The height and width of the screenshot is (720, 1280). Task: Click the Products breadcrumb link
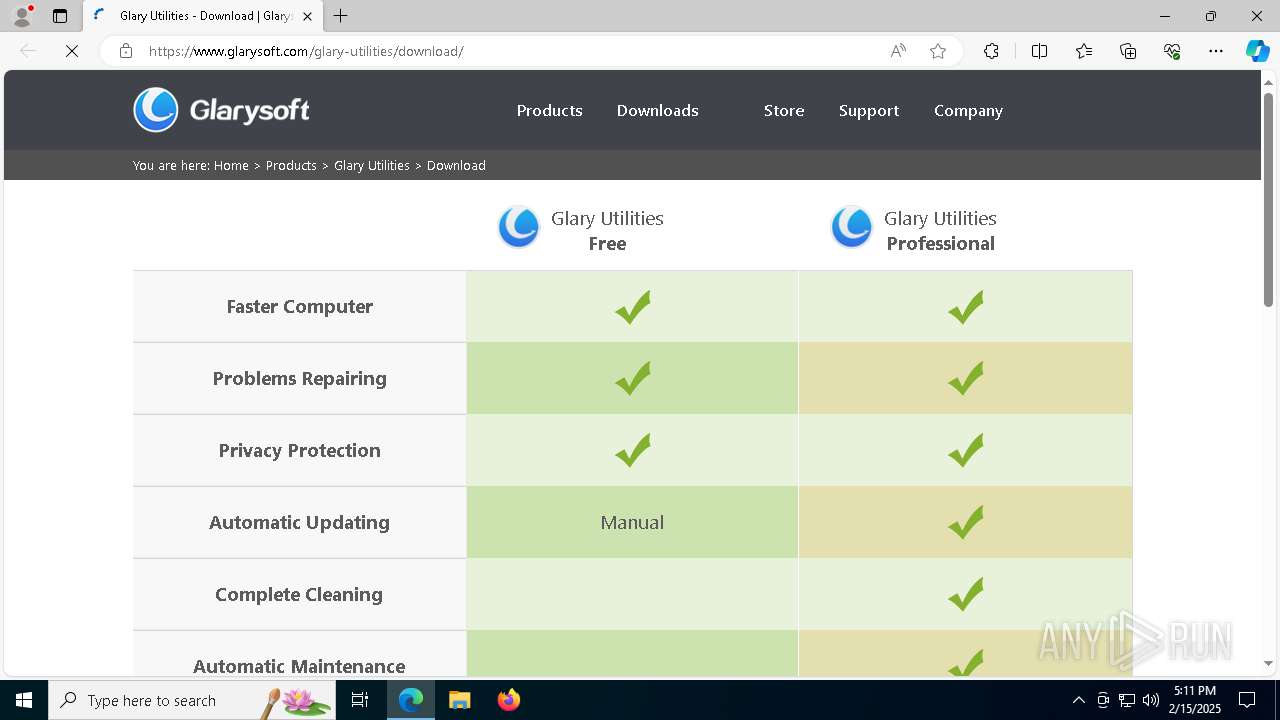coord(291,166)
